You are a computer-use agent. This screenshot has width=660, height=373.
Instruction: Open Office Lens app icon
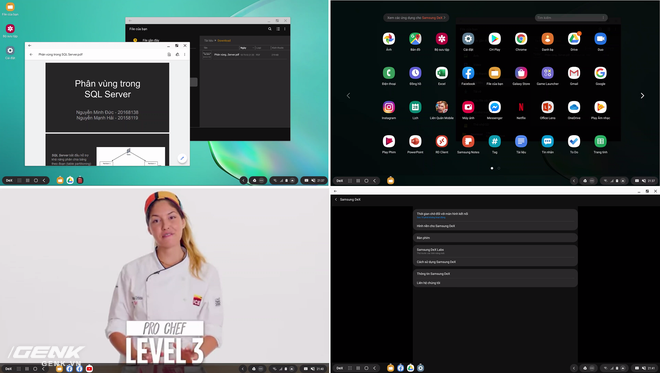tap(547, 107)
